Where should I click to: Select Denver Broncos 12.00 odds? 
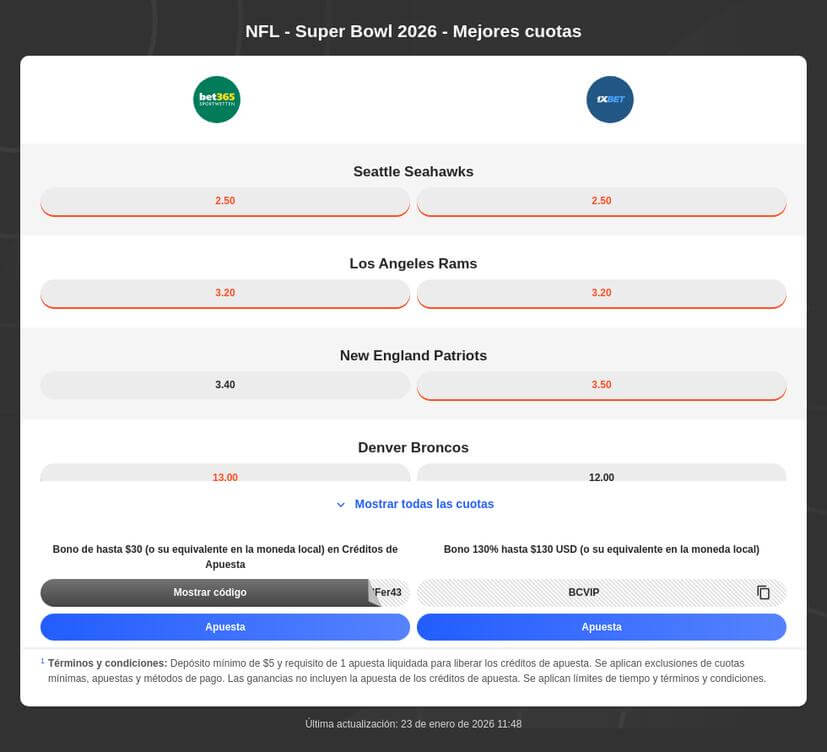(x=601, y=477)
